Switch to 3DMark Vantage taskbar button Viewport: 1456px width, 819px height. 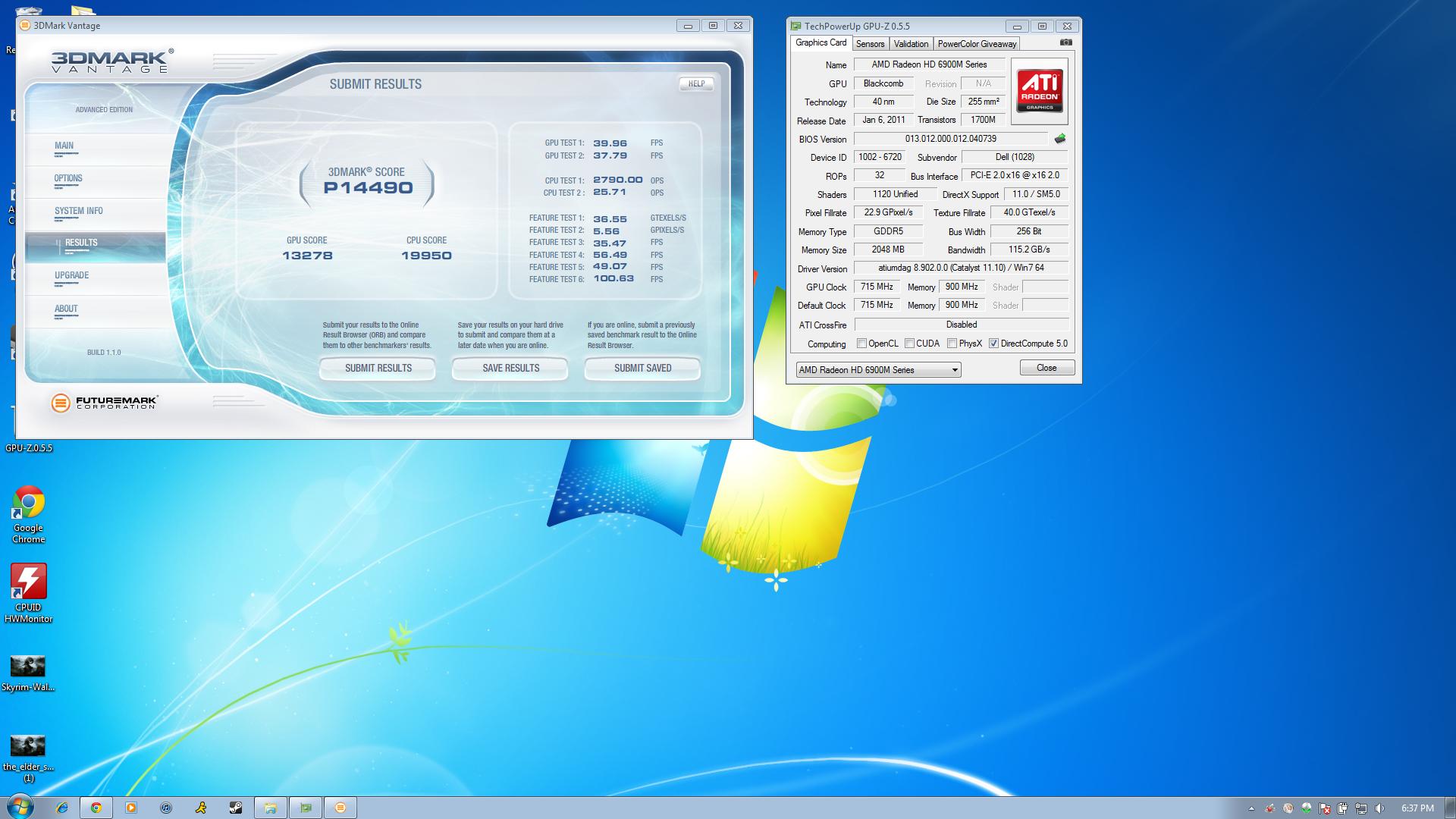[340, 808]
